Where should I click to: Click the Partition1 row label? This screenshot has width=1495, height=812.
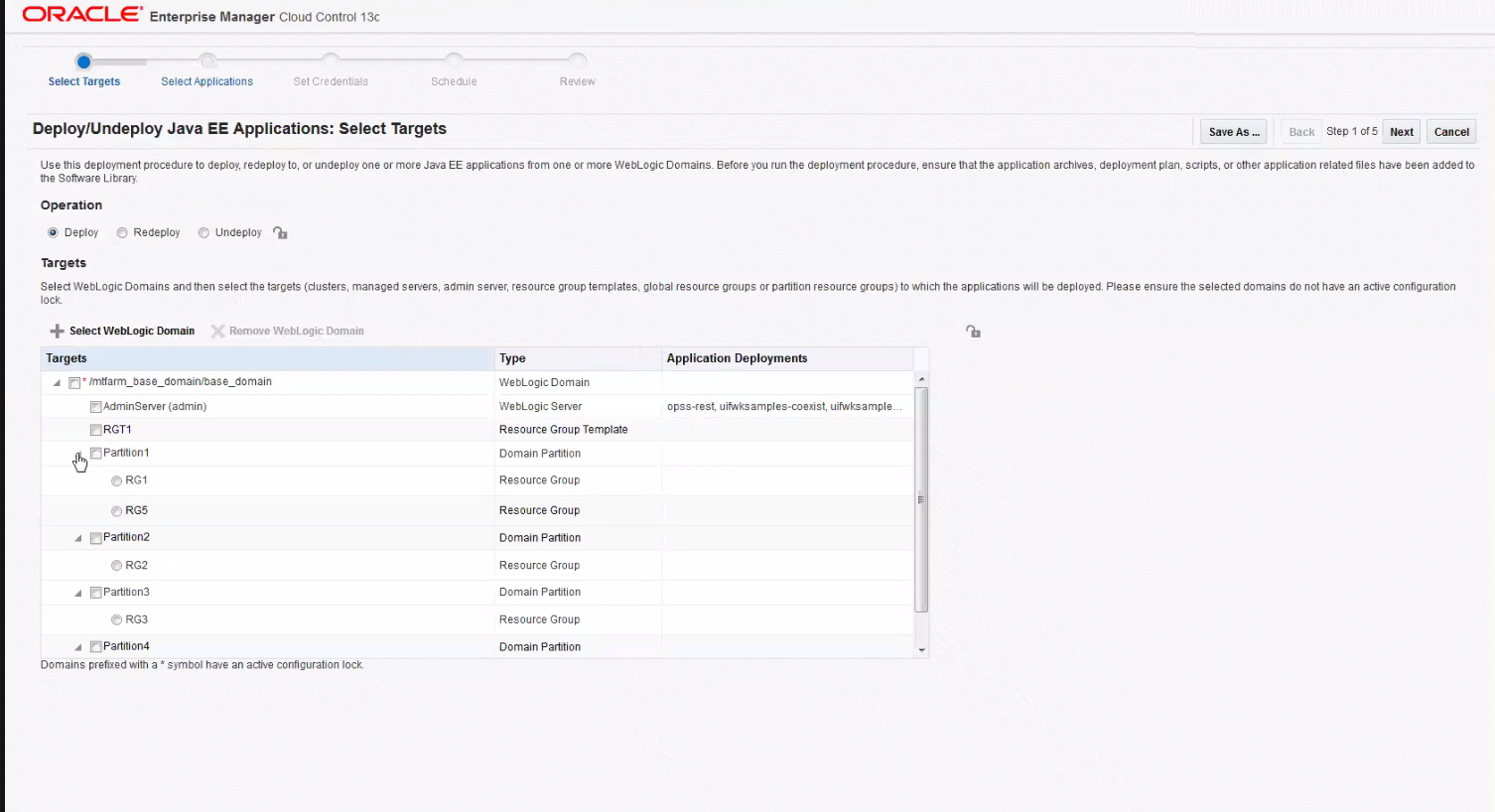pyautogui.click(x=126, y=453)
